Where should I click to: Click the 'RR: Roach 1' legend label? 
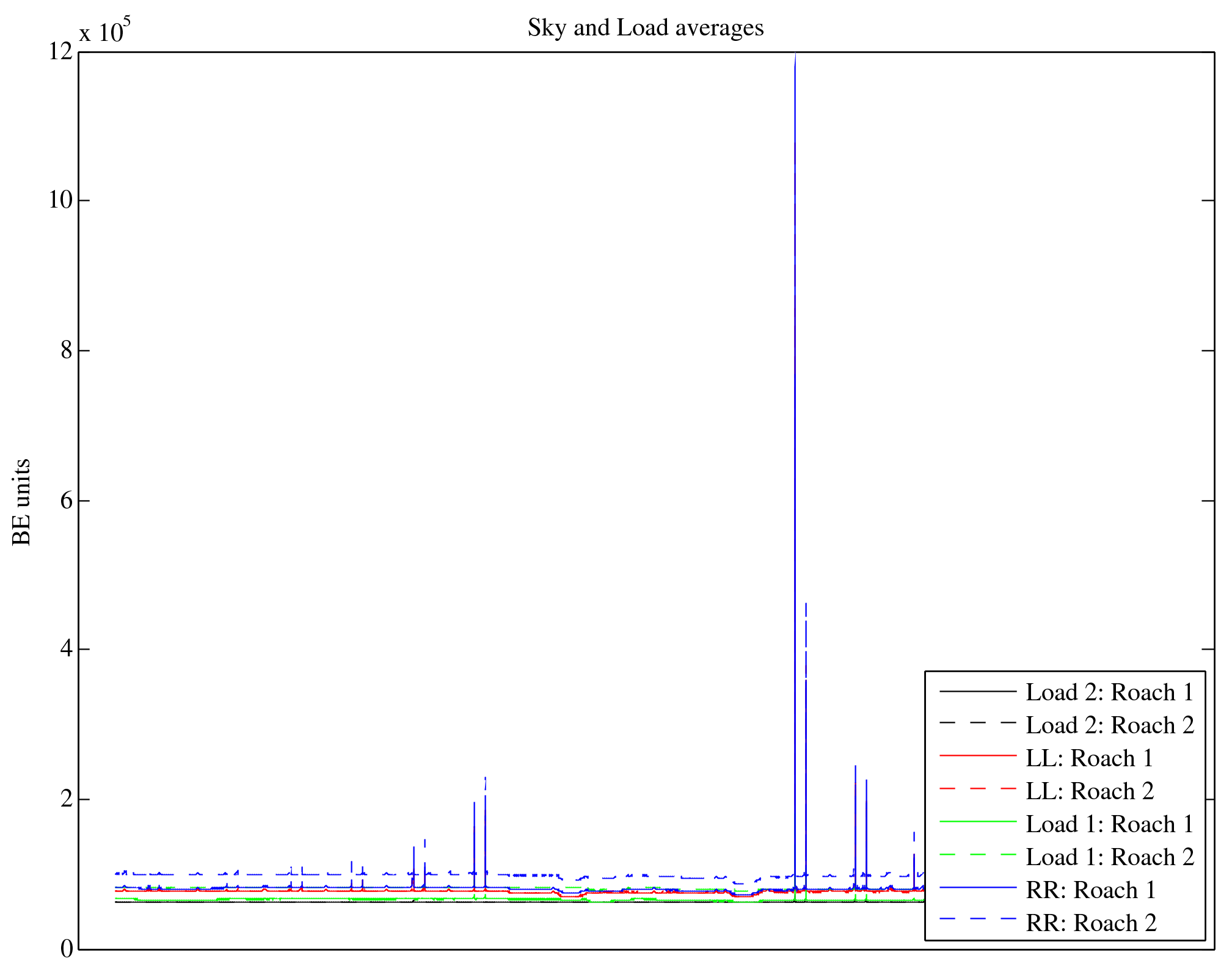click(x=1091, y=890)
